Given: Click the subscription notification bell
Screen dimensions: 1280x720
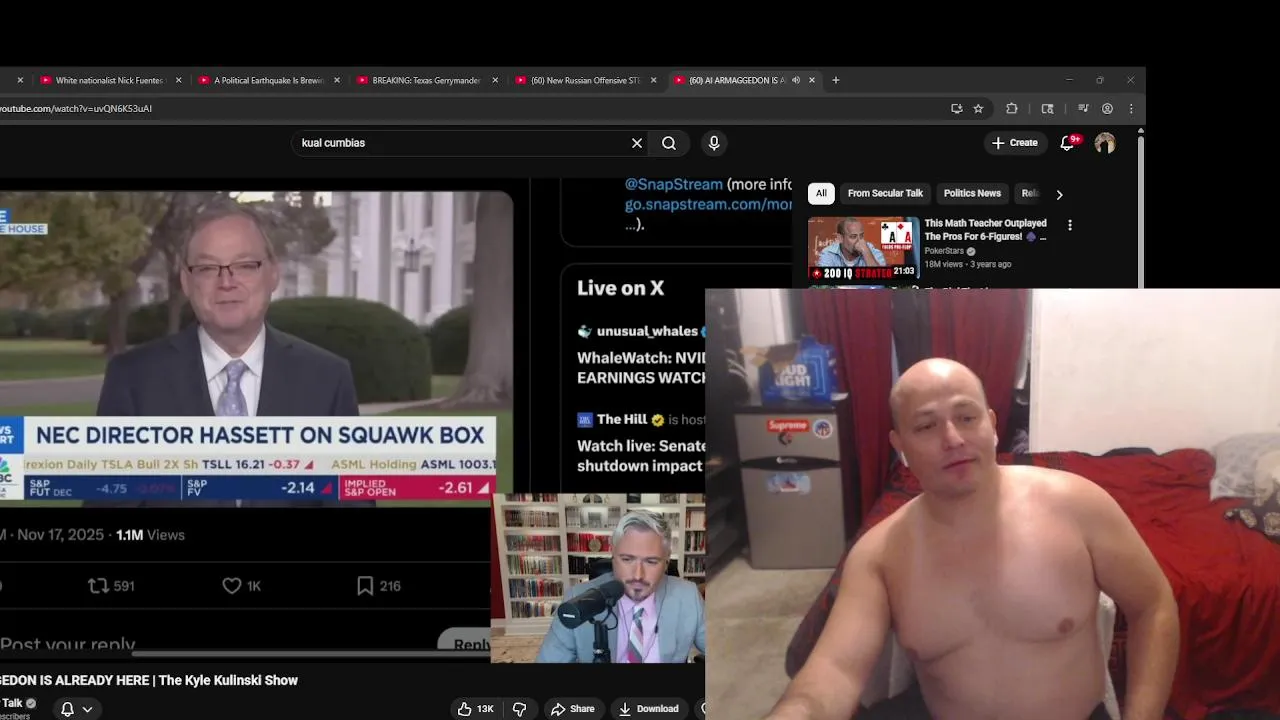Looking at the screenshot, I should pos(67,709).
